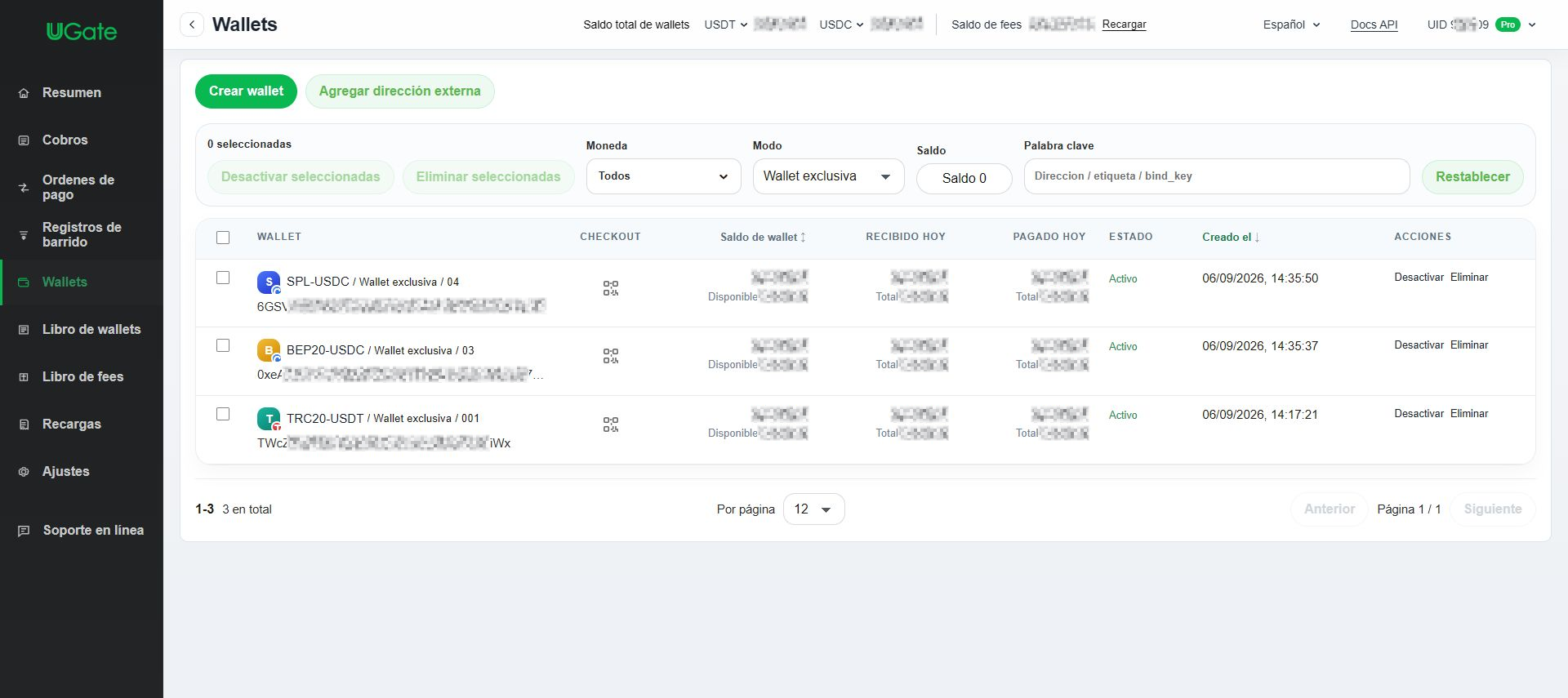Click Eliminar for SPL-USDC wallet
Image resolution: width=1568 pixels, height=698 pixels.
1469,278
